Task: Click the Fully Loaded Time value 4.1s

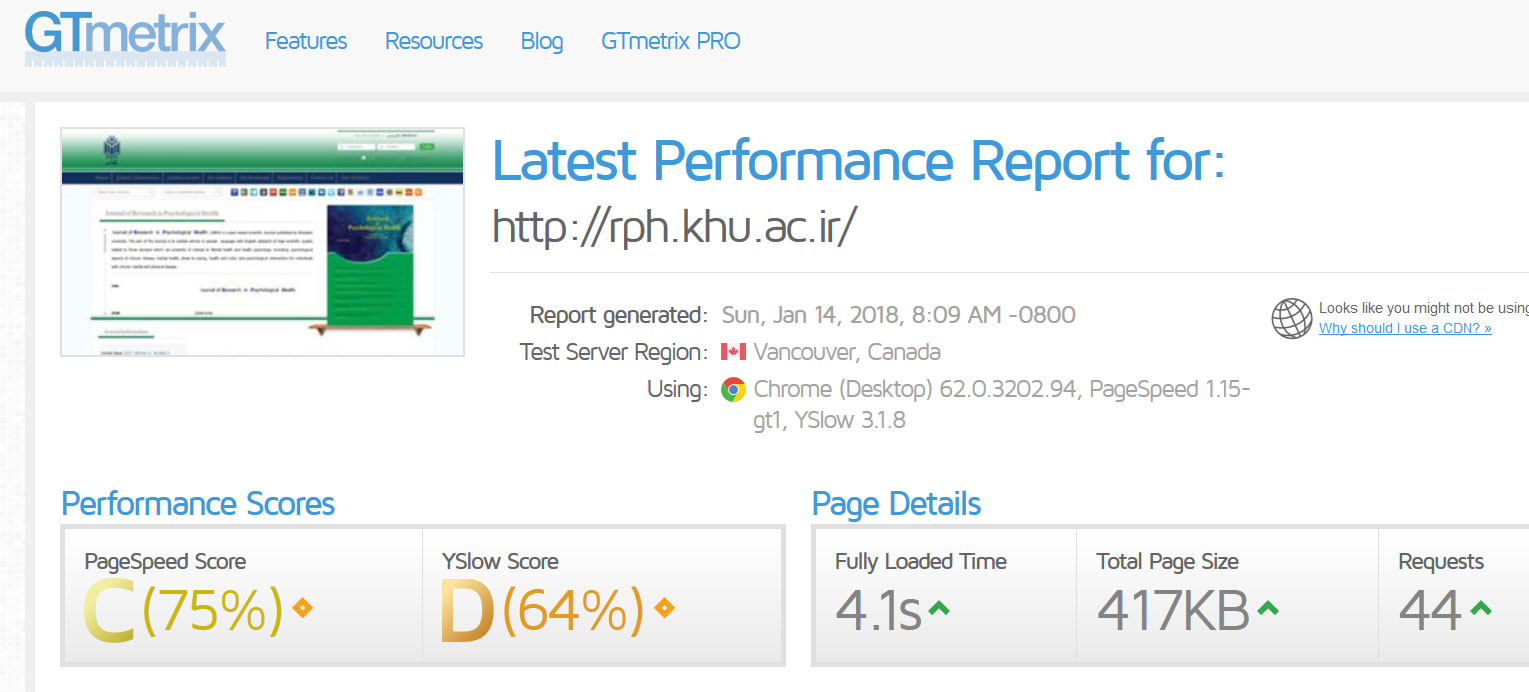Action: [877, 610]
